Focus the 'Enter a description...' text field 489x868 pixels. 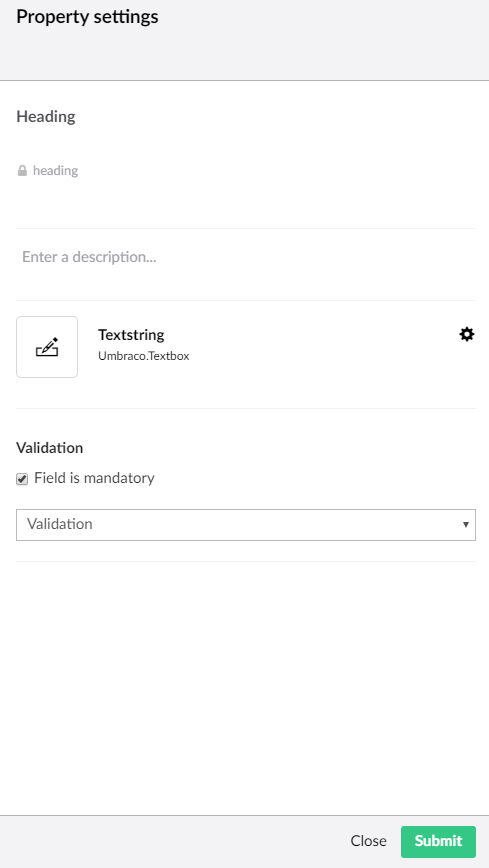coord(246,257)
